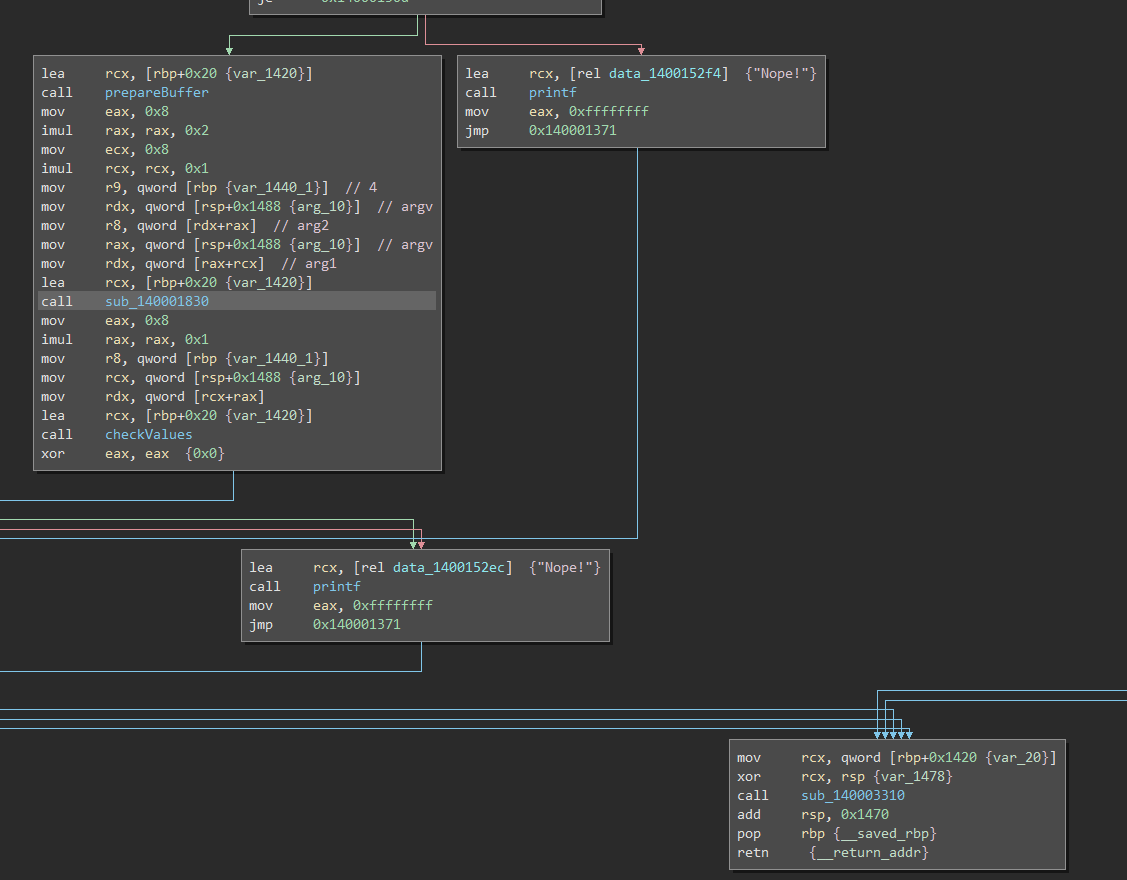Open the data_1400152ec data reference

point(448,567)
